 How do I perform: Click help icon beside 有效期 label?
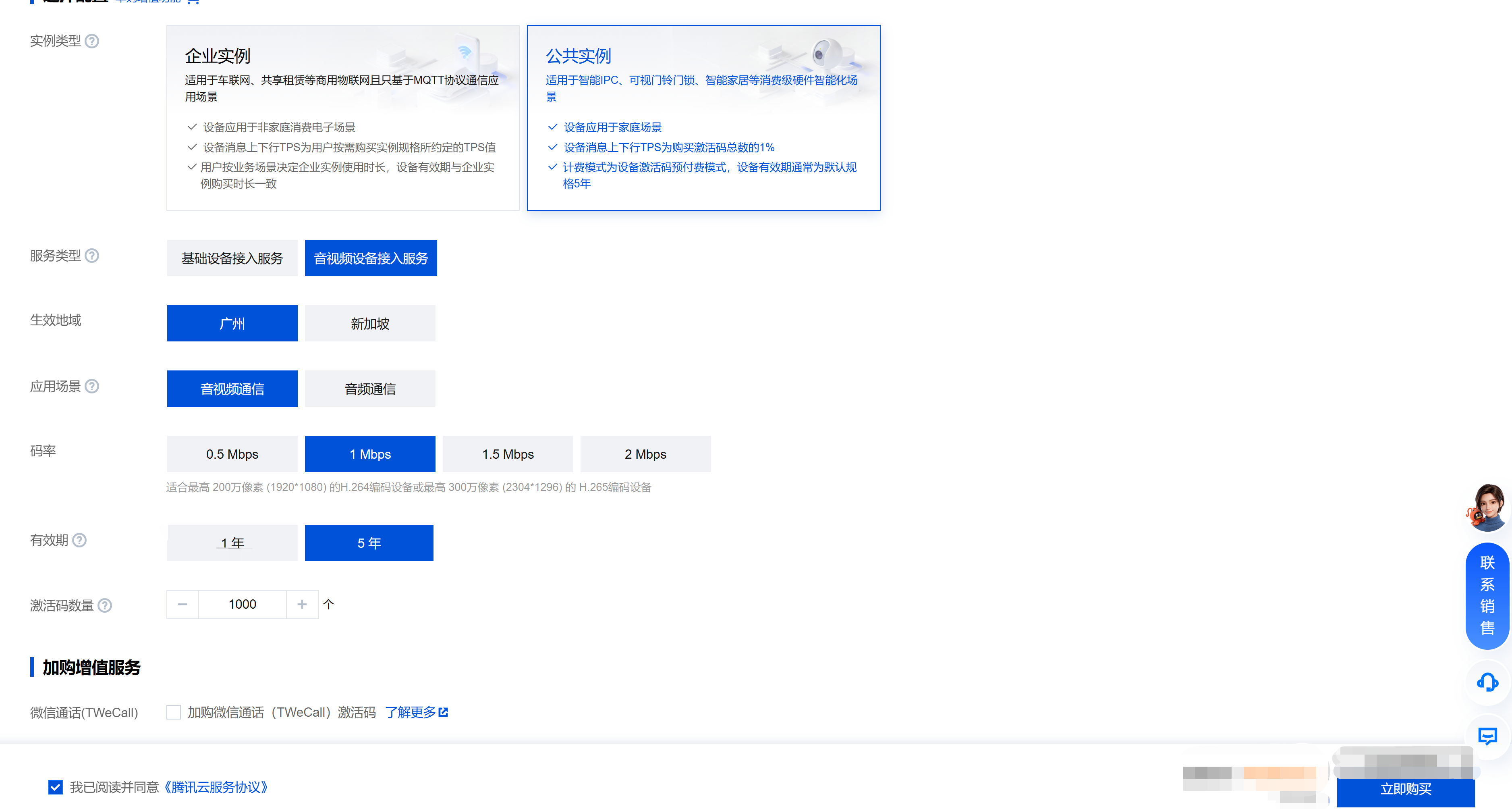pos(79,540)
